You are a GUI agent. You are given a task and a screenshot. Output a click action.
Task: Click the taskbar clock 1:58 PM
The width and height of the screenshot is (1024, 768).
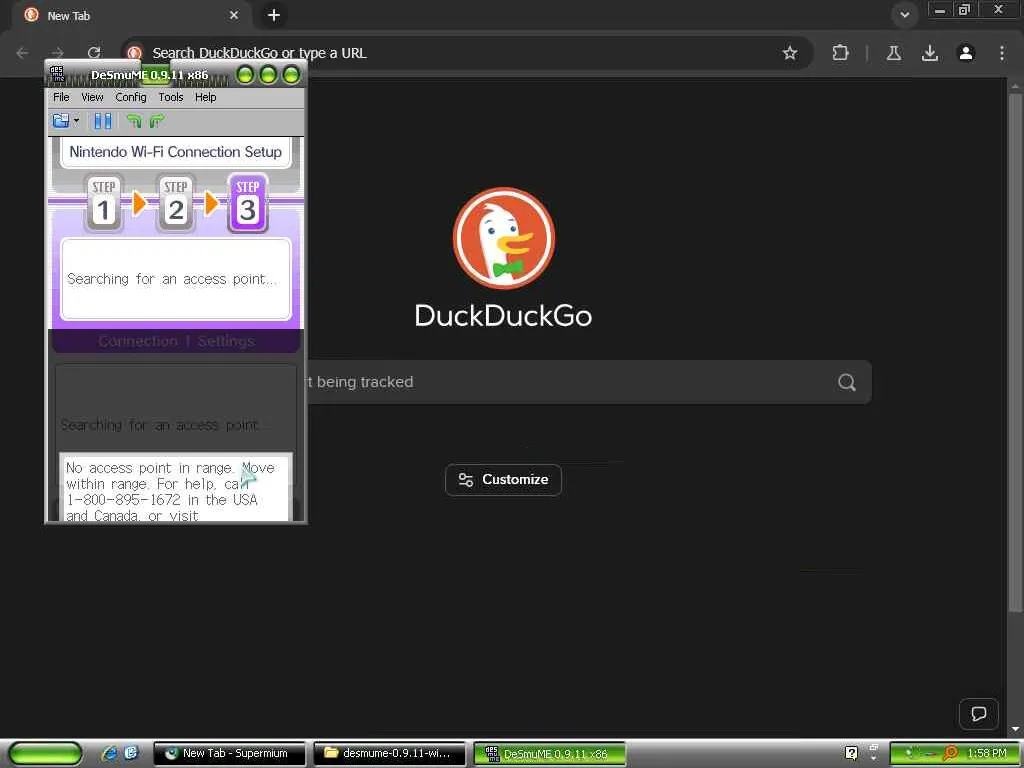tap(987, 753)
